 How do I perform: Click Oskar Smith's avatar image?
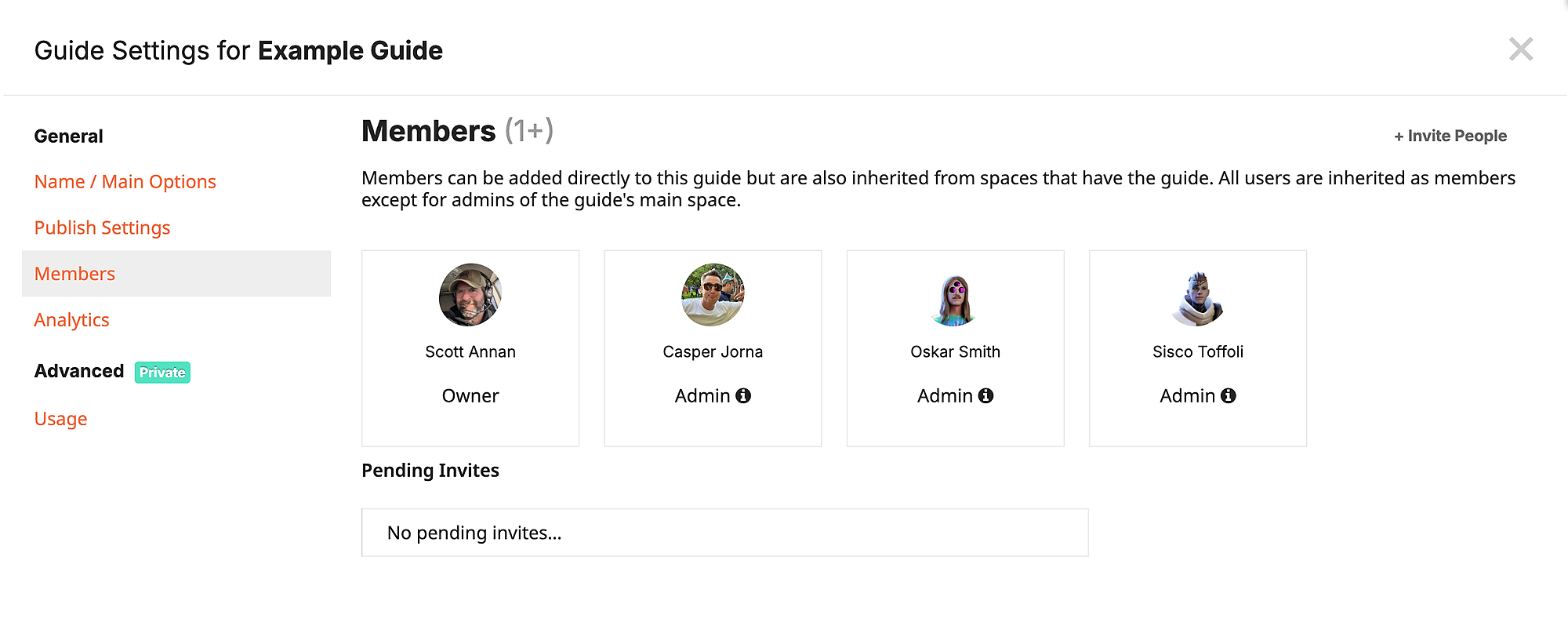[955, 294]
